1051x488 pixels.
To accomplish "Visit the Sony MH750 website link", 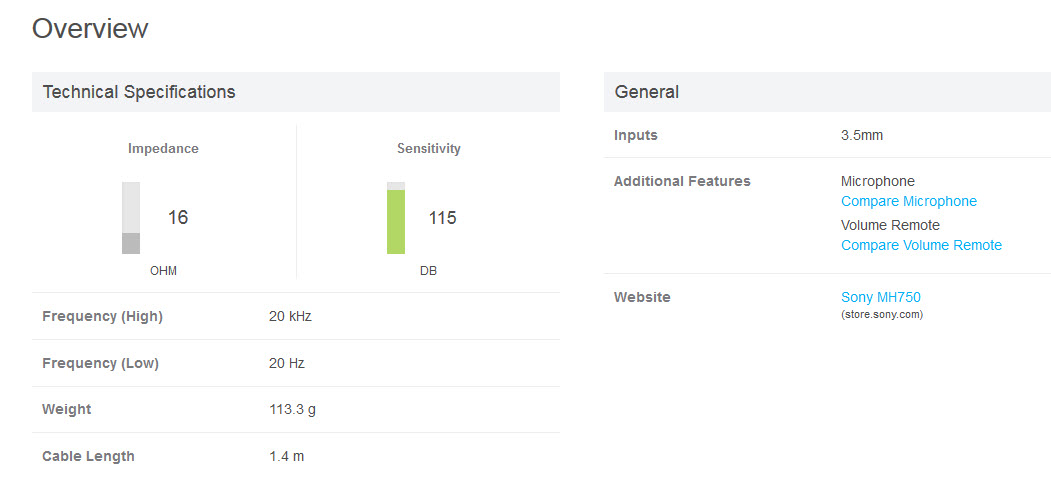I will [x=880, y=297].
